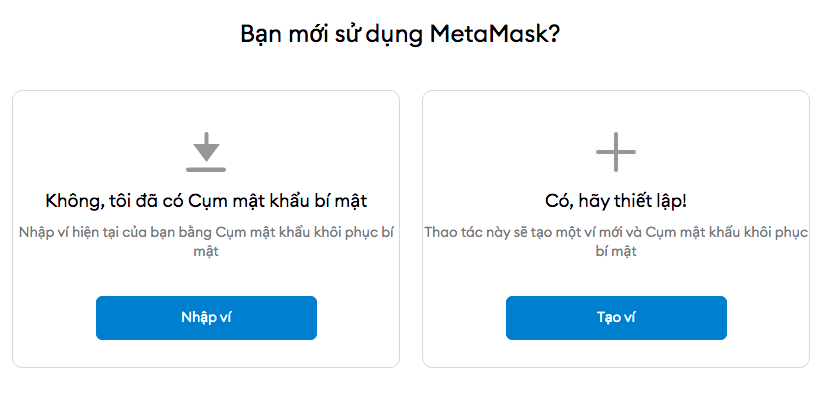The width and height of the screenshot is (823, 403).
Task: Click the Có, hãy thiết lập! heading
Action: (616, 202)
